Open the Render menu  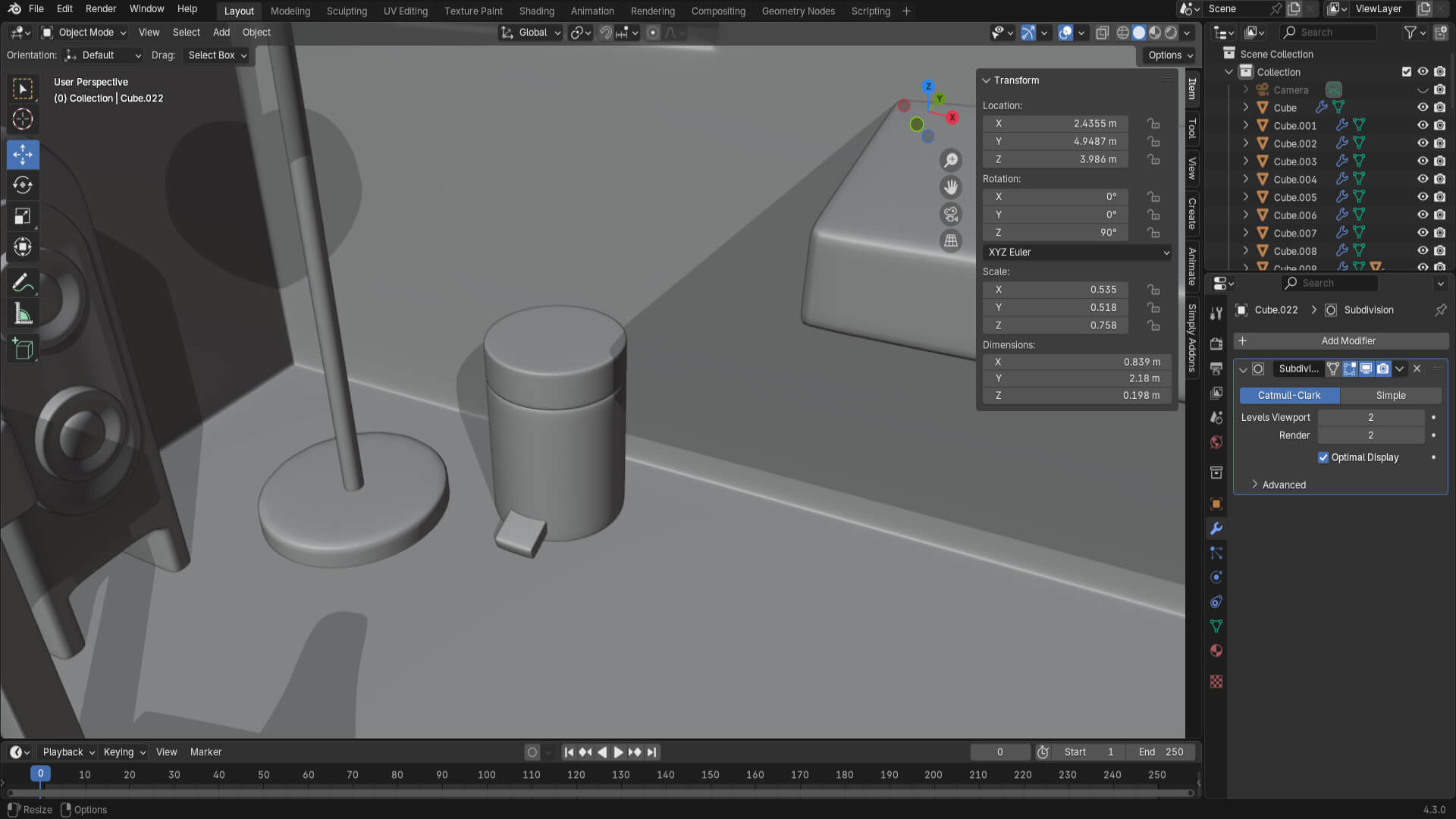pyautogui.click(x=100, y=9)
